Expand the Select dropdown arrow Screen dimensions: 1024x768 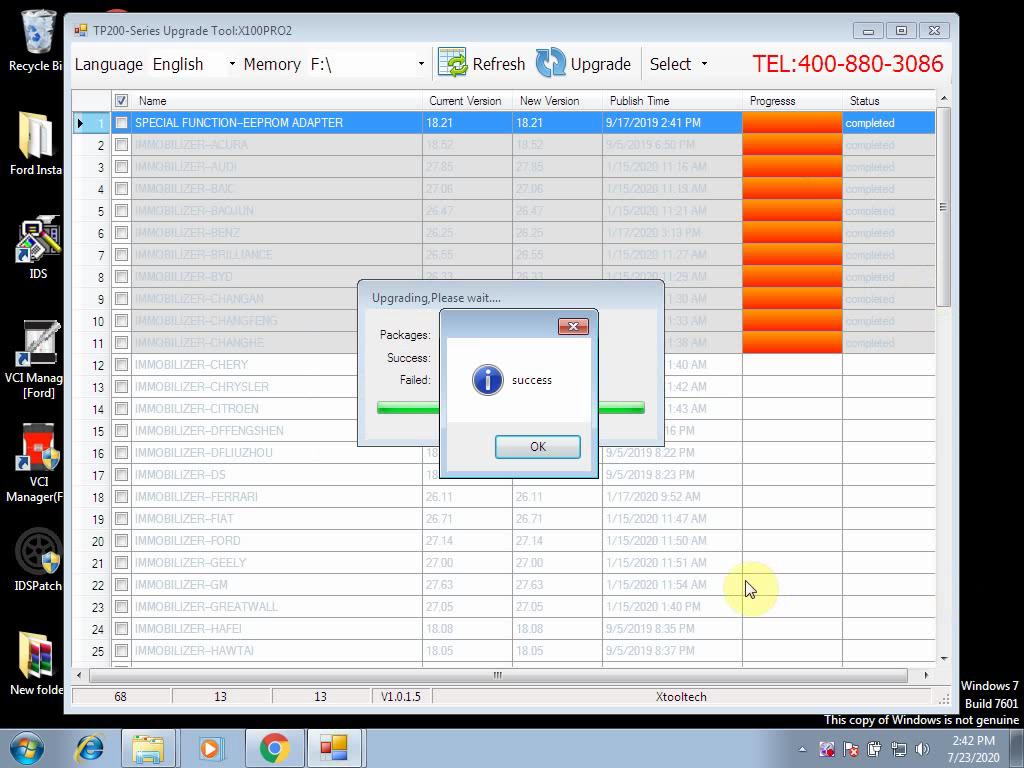[704, 64]
